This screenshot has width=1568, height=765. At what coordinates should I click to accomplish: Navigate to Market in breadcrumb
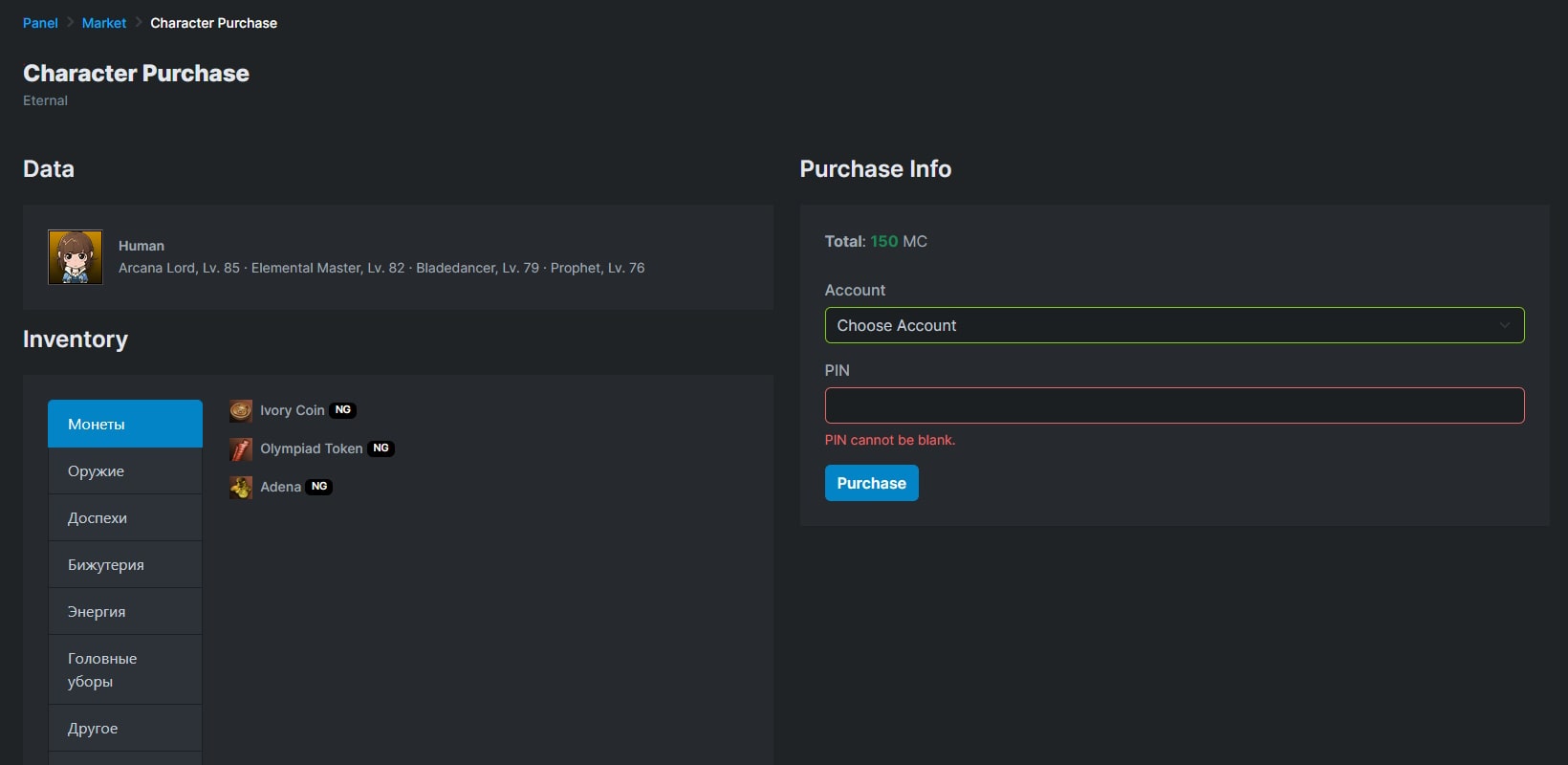point(104,23)
